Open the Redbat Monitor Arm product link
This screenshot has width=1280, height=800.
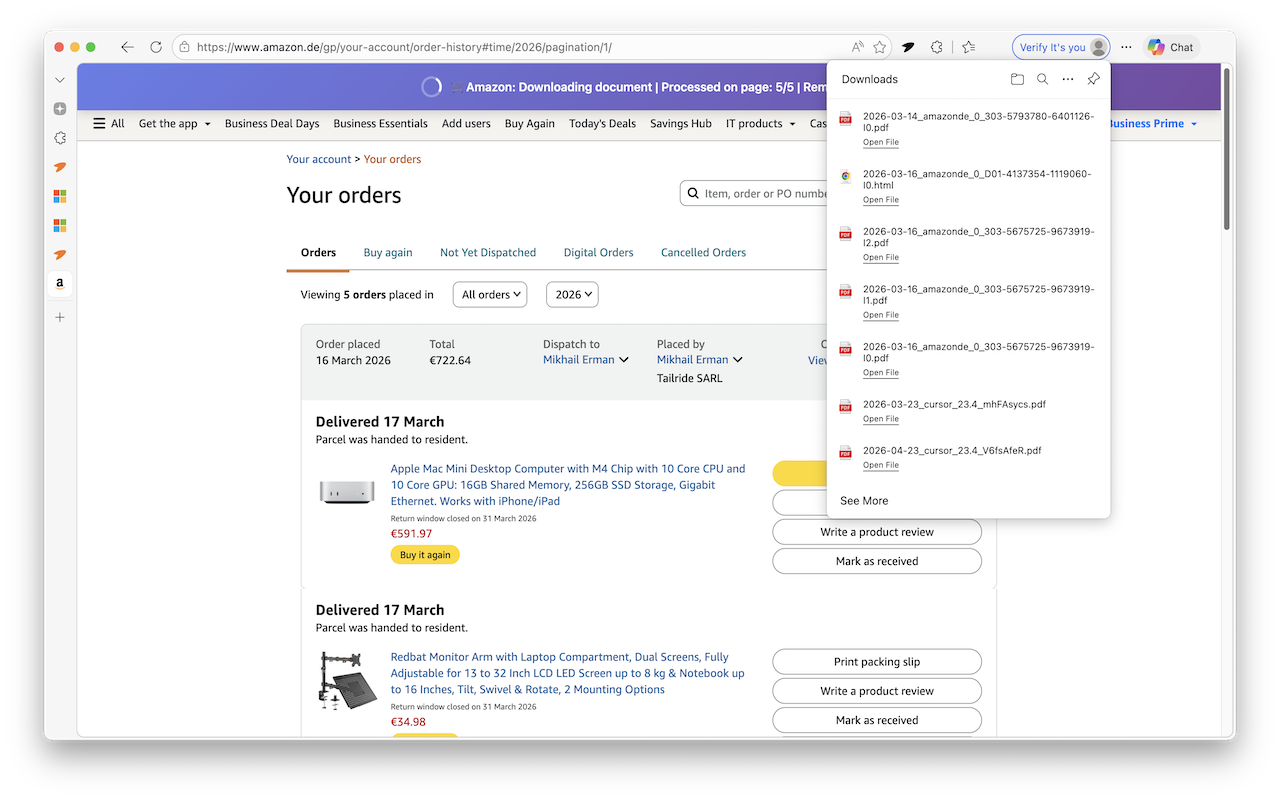[568, 673]
